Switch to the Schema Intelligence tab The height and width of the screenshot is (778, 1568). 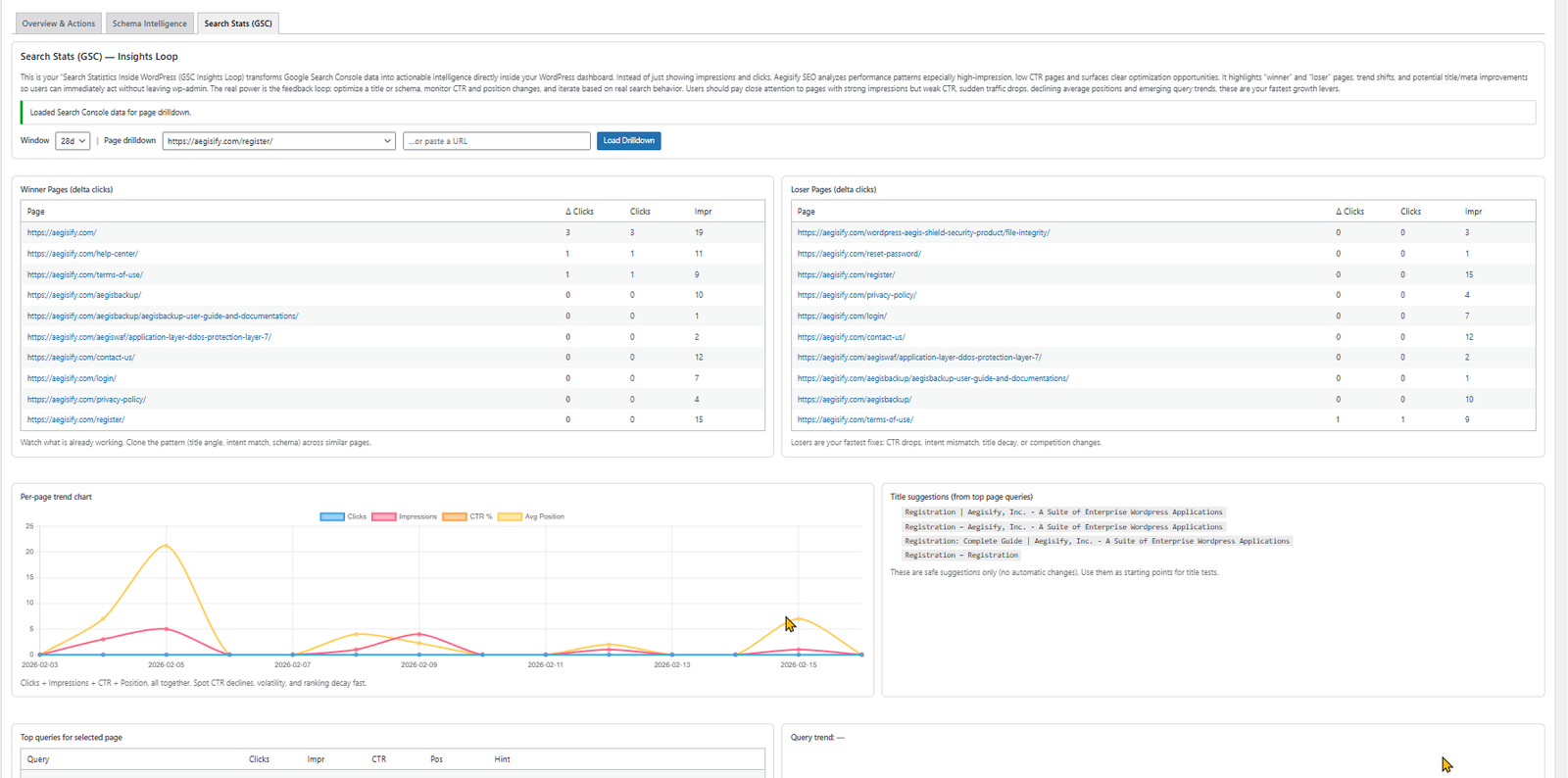pos(149,24)
